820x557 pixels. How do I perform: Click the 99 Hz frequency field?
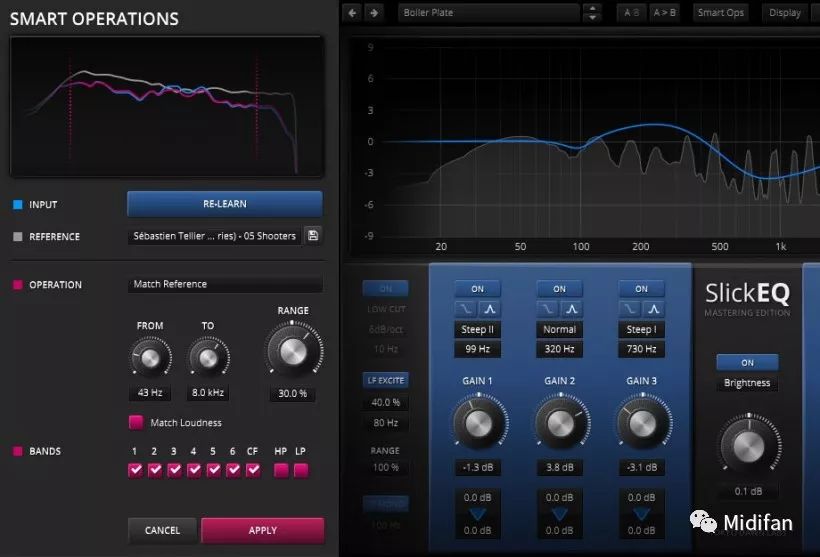pos(477,349)
